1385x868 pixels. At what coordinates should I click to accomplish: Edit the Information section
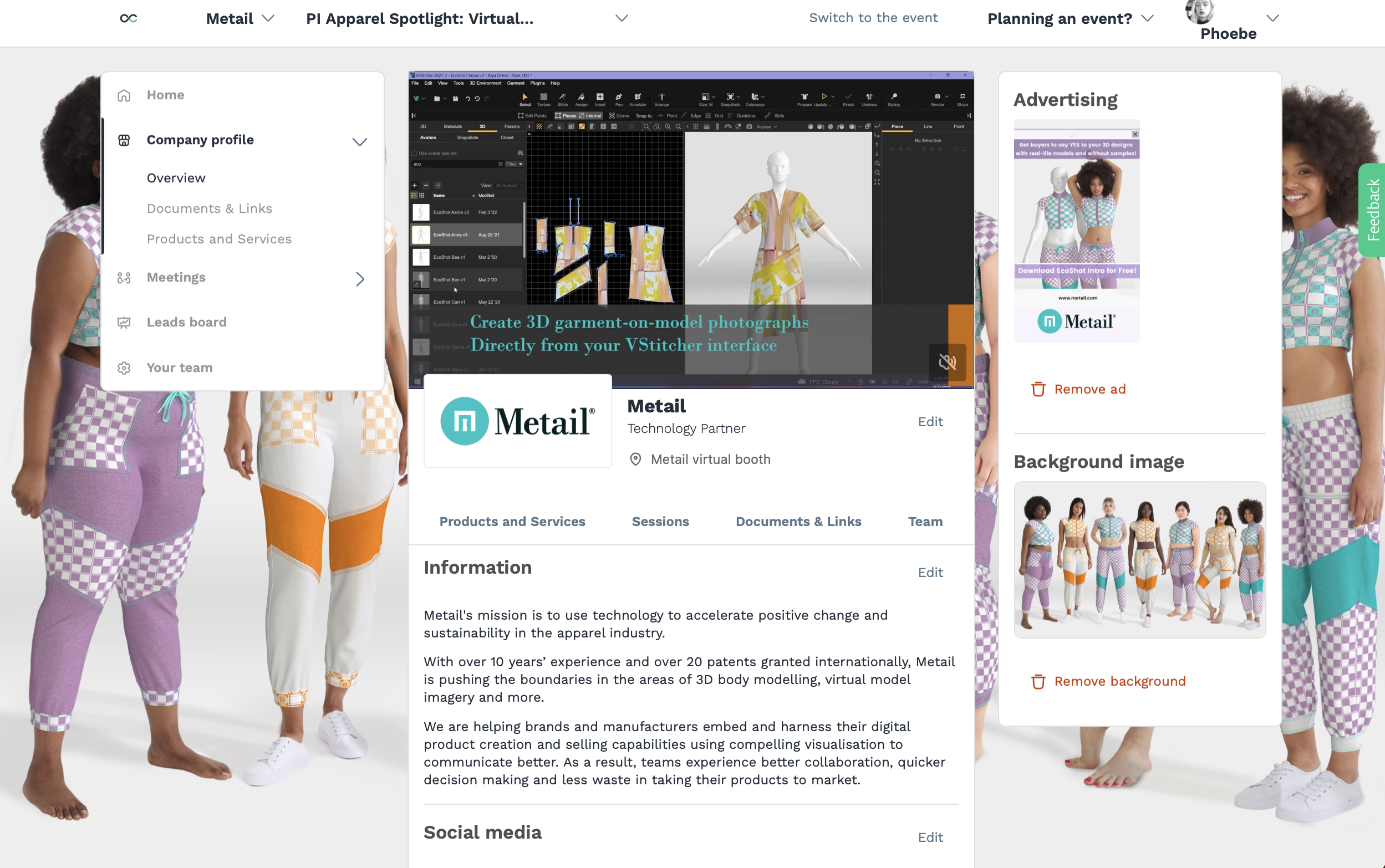coord(930,573)
